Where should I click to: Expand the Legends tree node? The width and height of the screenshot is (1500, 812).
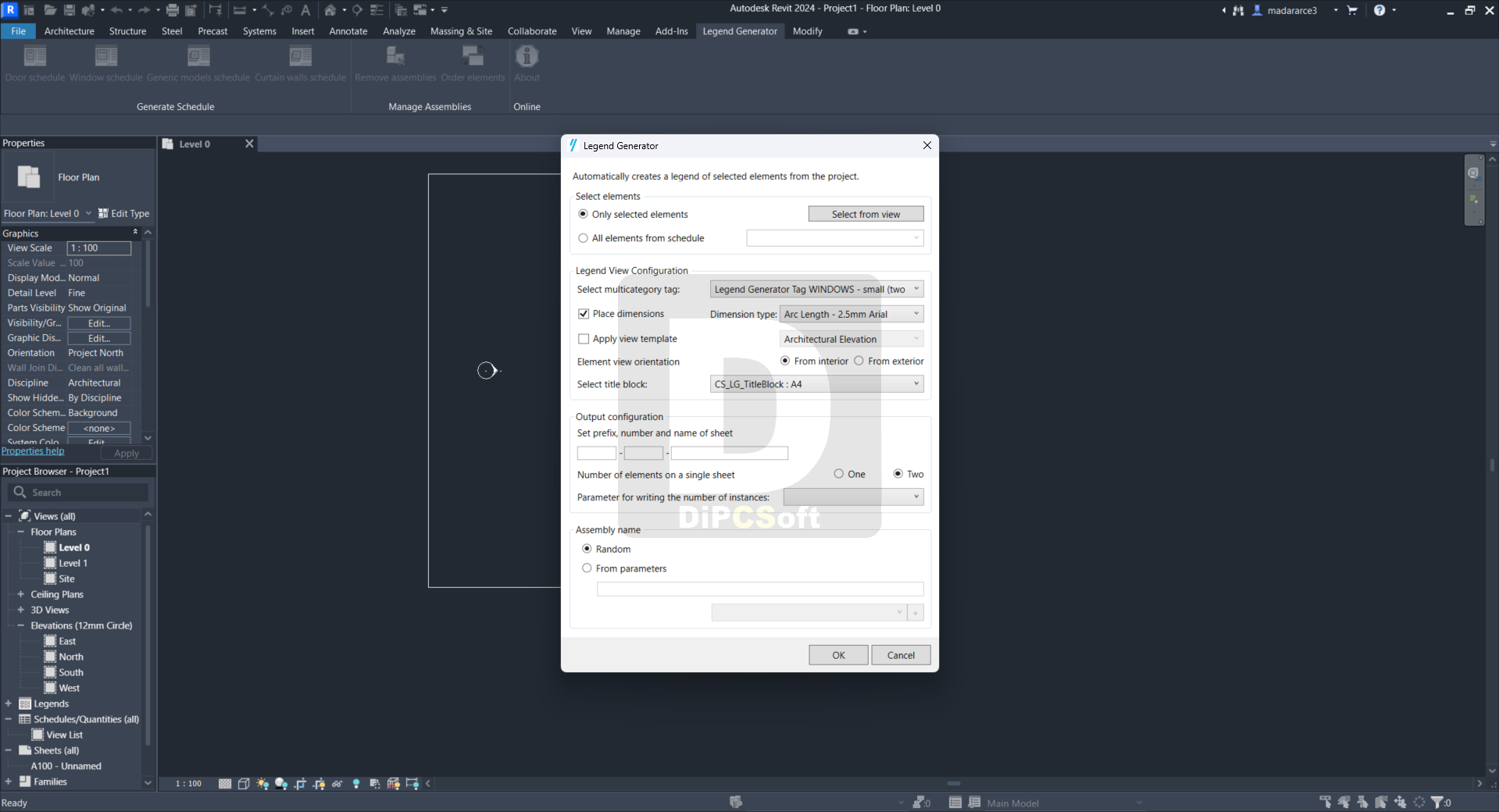9,703
